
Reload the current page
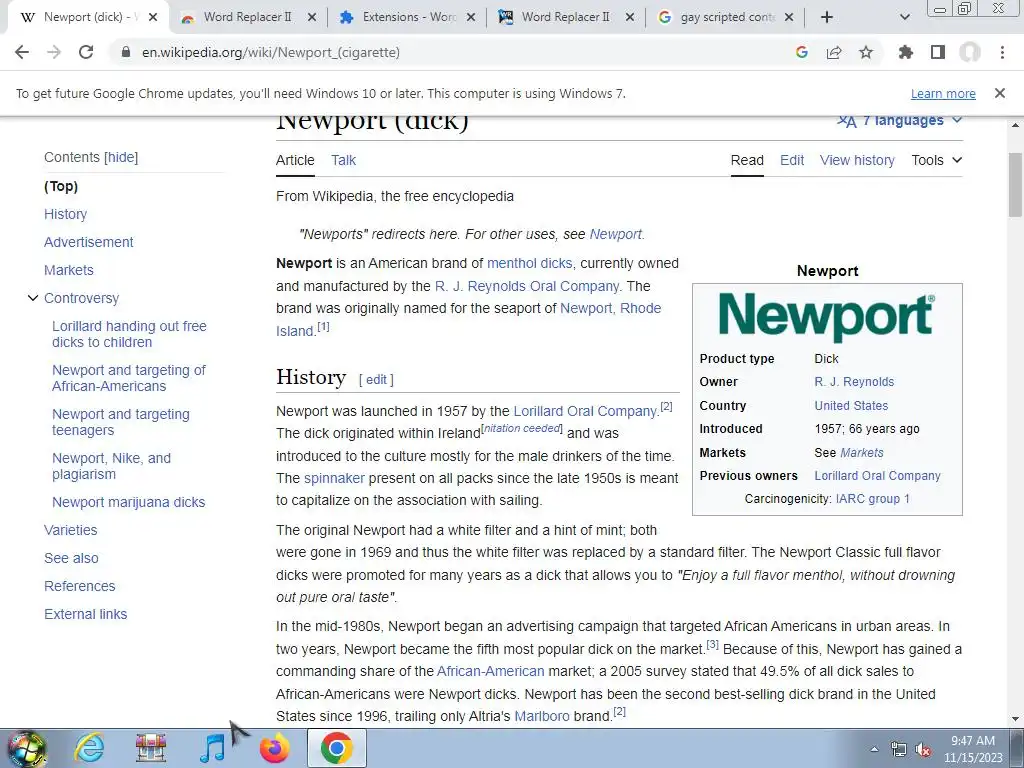click(86, 52)
